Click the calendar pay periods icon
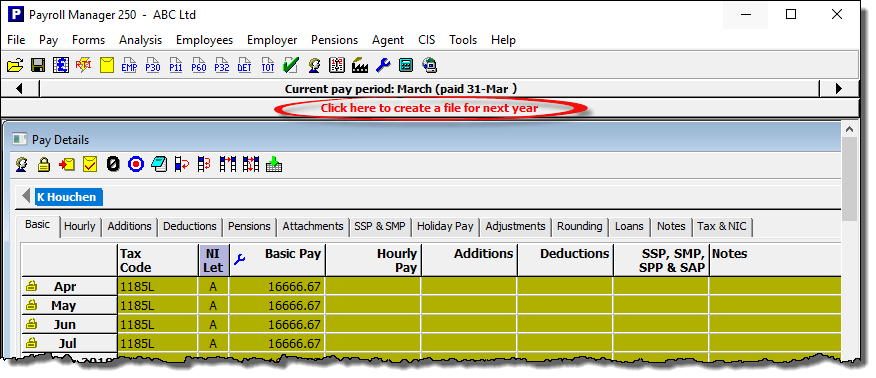This screenshot has height=378, width=876. pos(337,65)
